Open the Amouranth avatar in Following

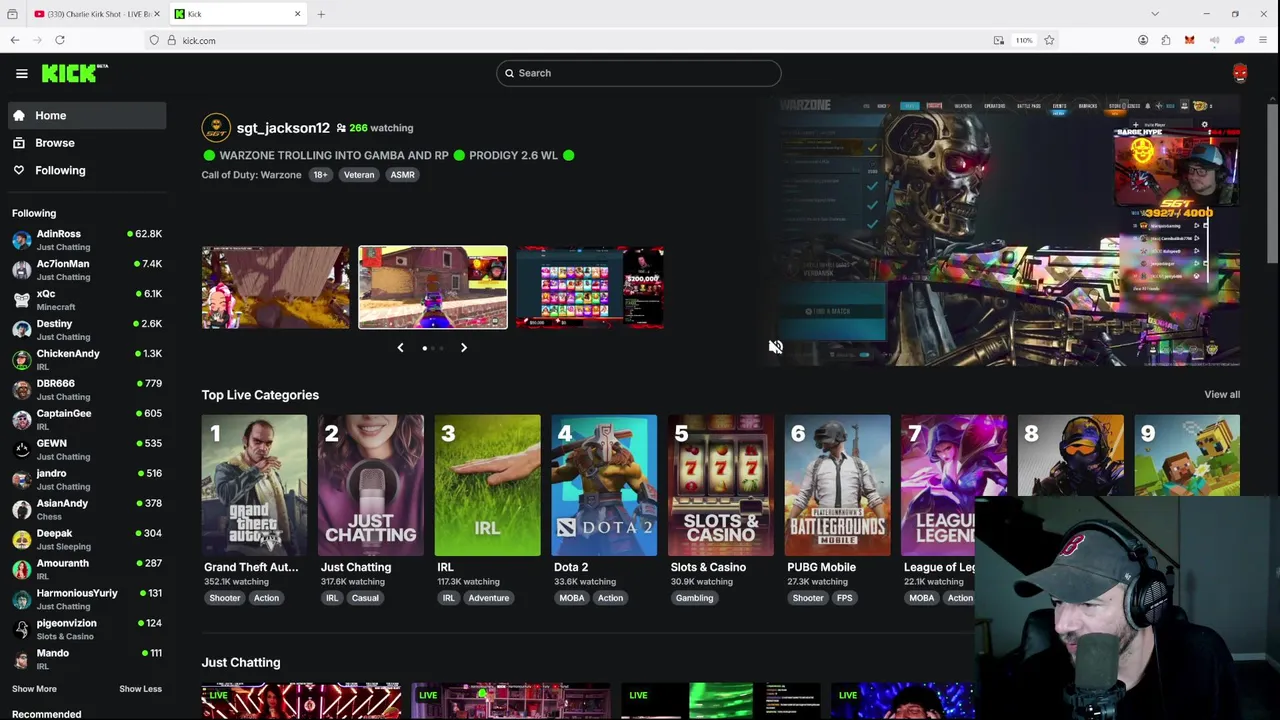tap(21, 569)
